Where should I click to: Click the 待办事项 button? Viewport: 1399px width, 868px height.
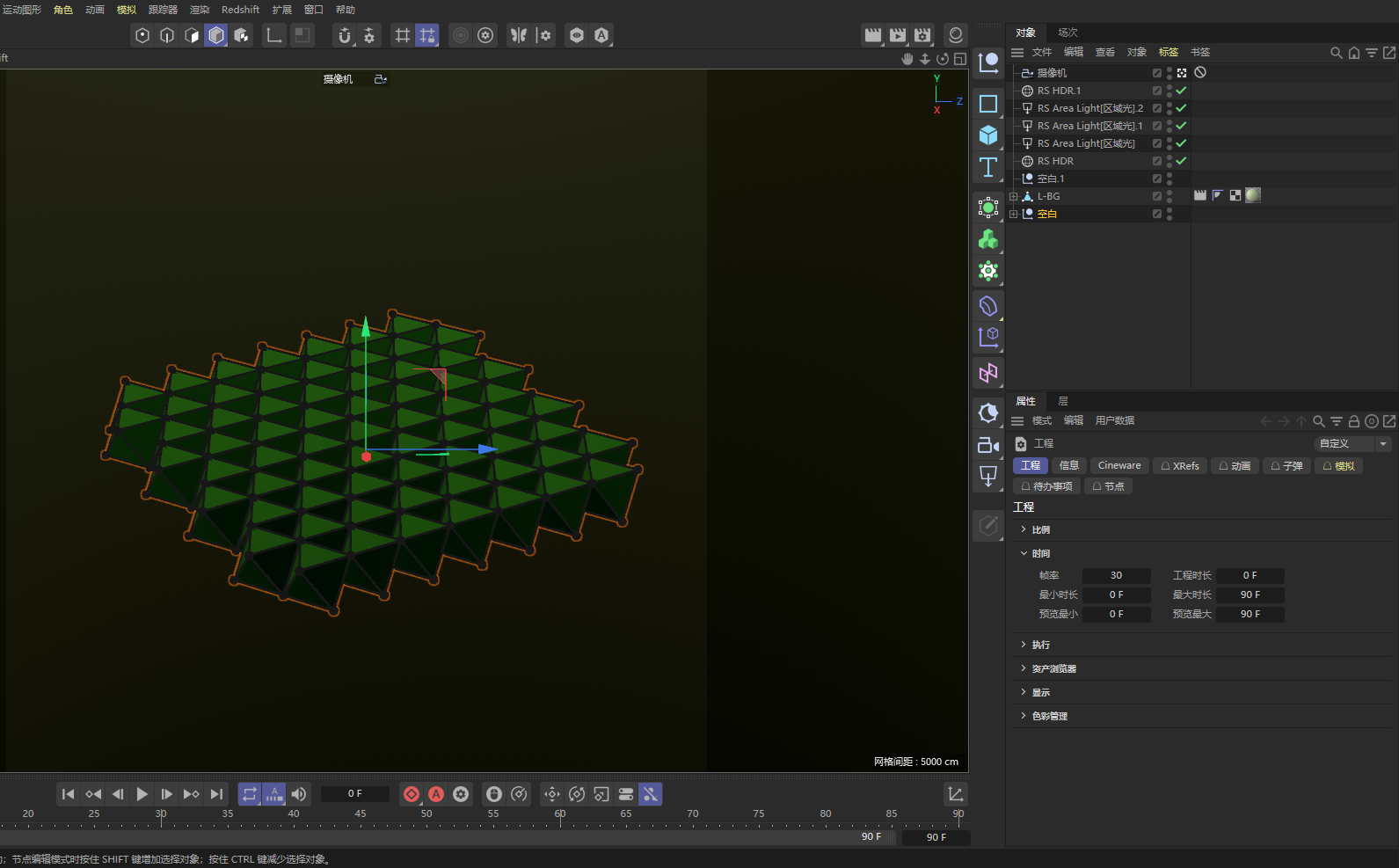(x=1046, y=486)
